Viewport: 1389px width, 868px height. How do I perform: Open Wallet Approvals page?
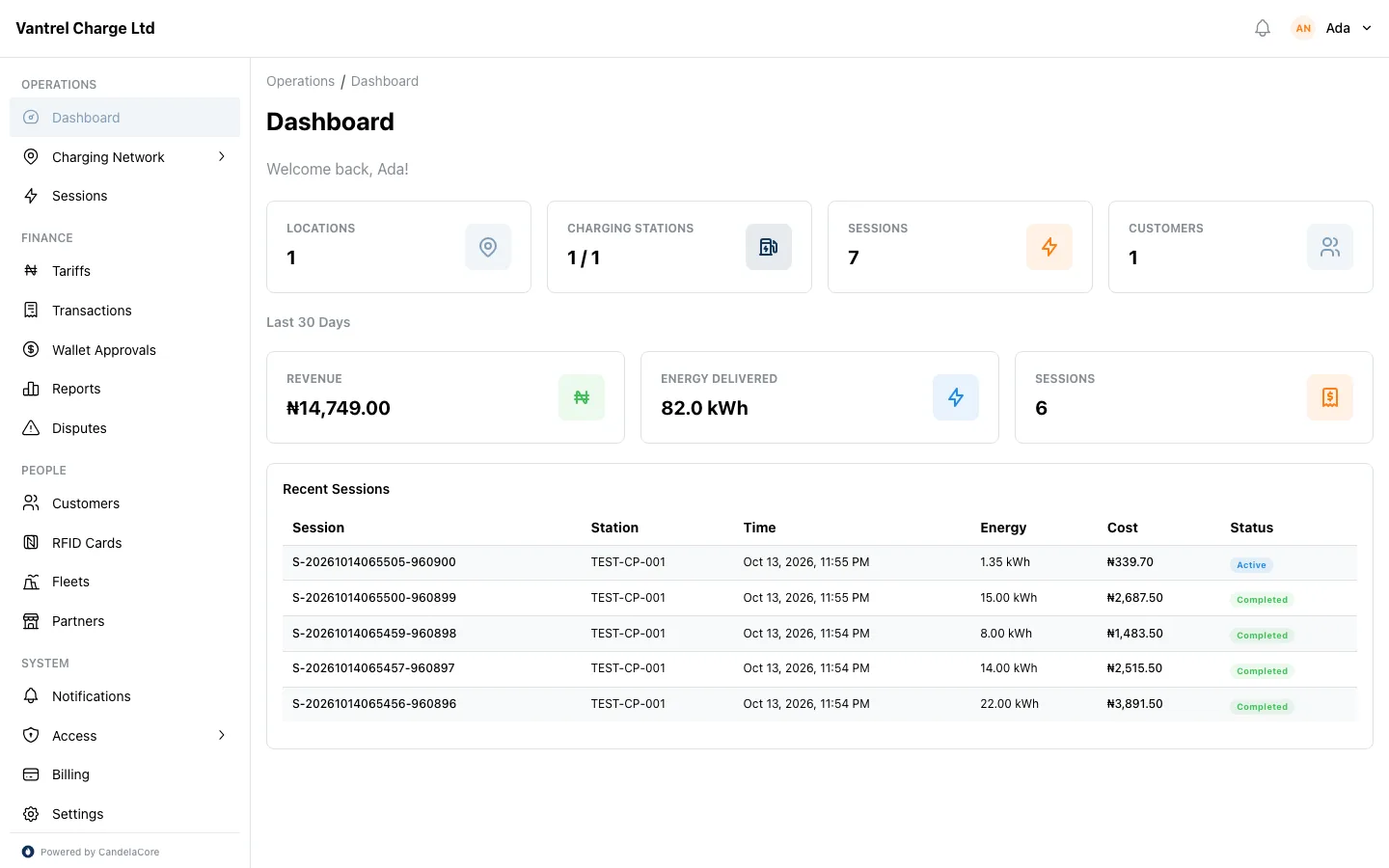124,350
